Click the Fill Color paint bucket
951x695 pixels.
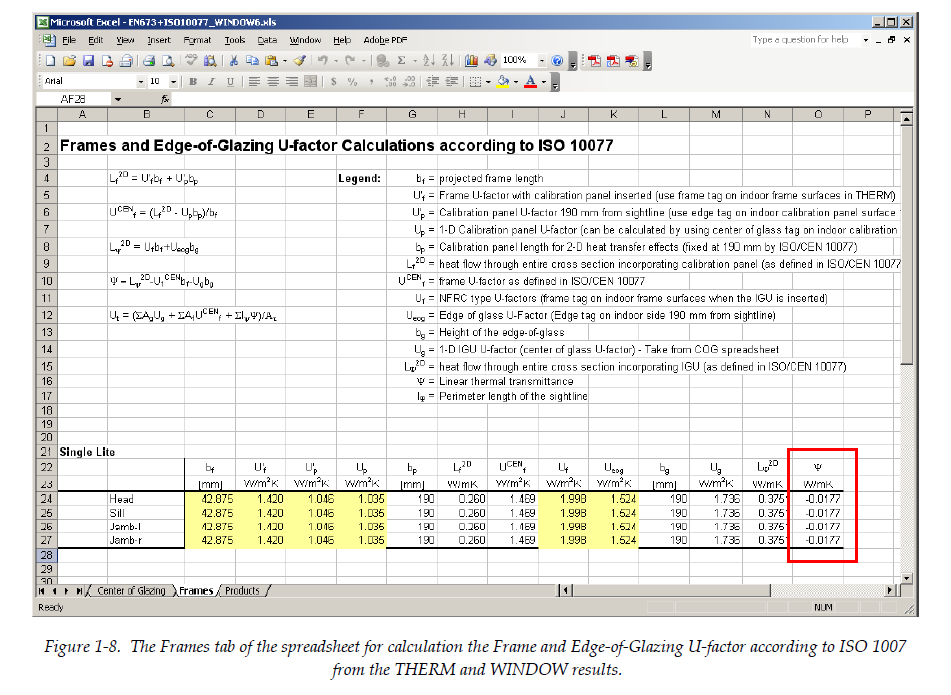click(504, 82)
